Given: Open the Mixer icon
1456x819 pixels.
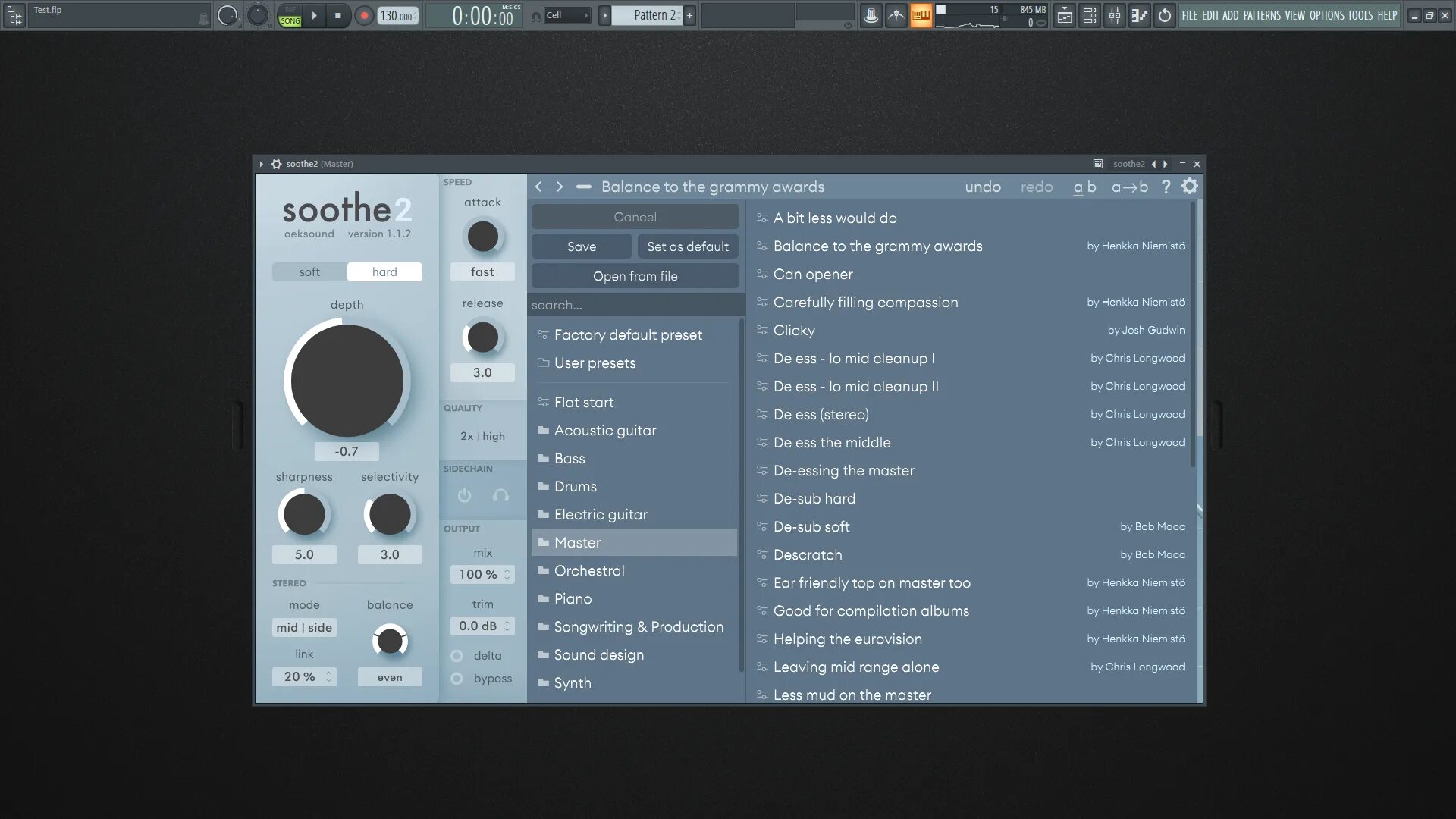Looking at the screenshot, I should pos(1115,15).
